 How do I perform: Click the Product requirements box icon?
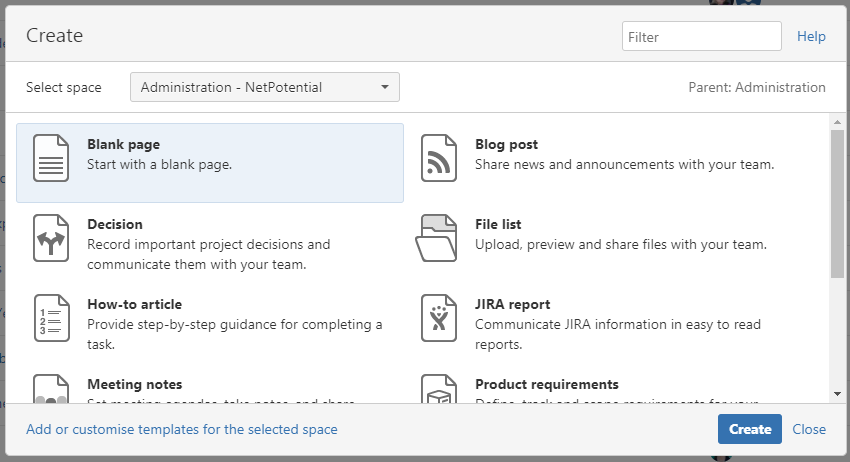click(439, 390)
